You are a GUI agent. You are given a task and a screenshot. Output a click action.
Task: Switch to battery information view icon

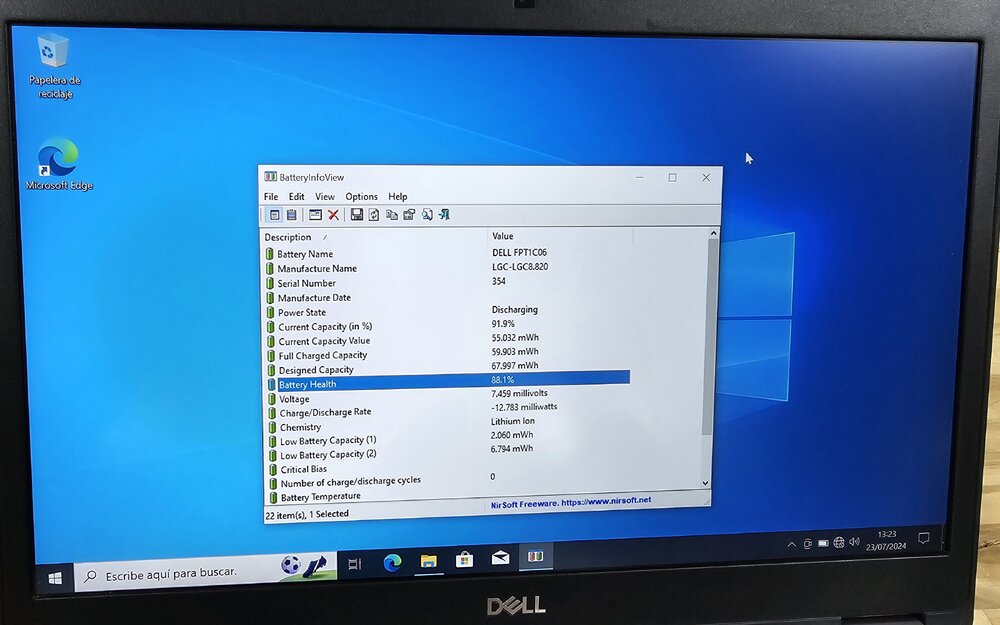(274, 215)
